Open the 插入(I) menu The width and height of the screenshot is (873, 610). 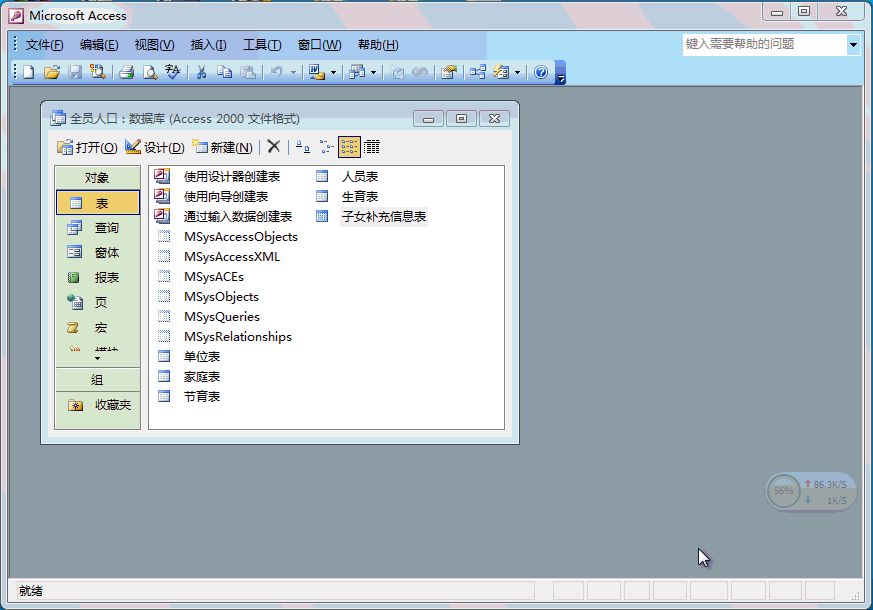208,45
